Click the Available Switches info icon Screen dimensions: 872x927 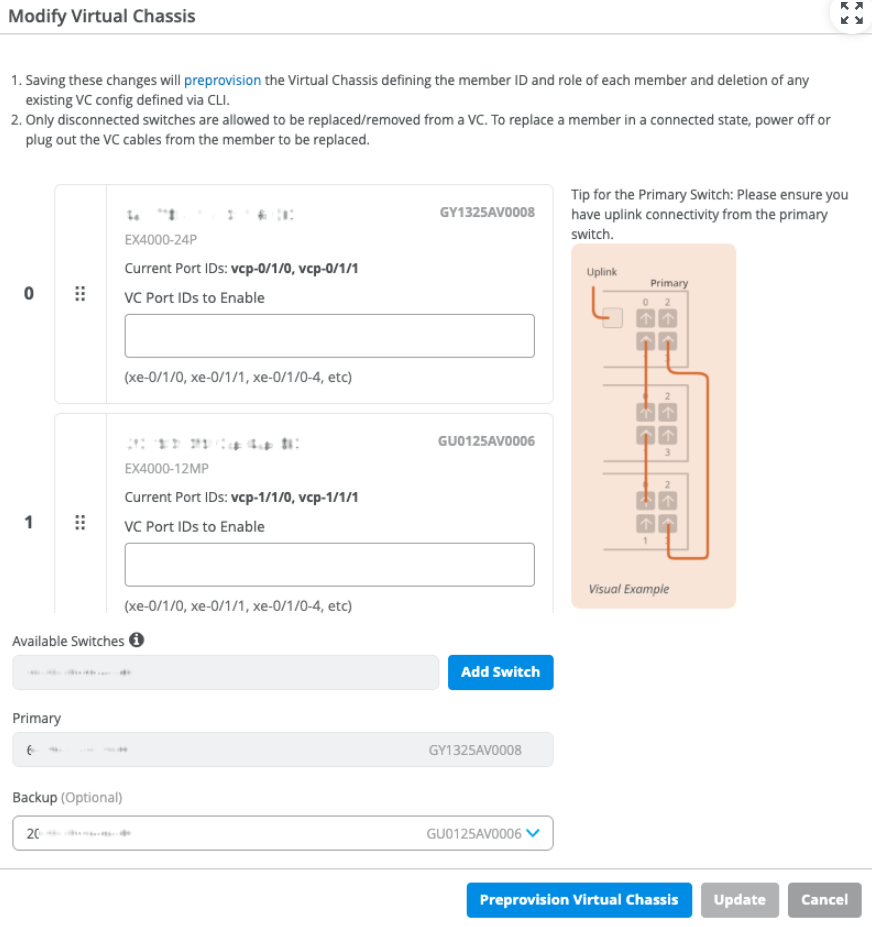(137, 640)
